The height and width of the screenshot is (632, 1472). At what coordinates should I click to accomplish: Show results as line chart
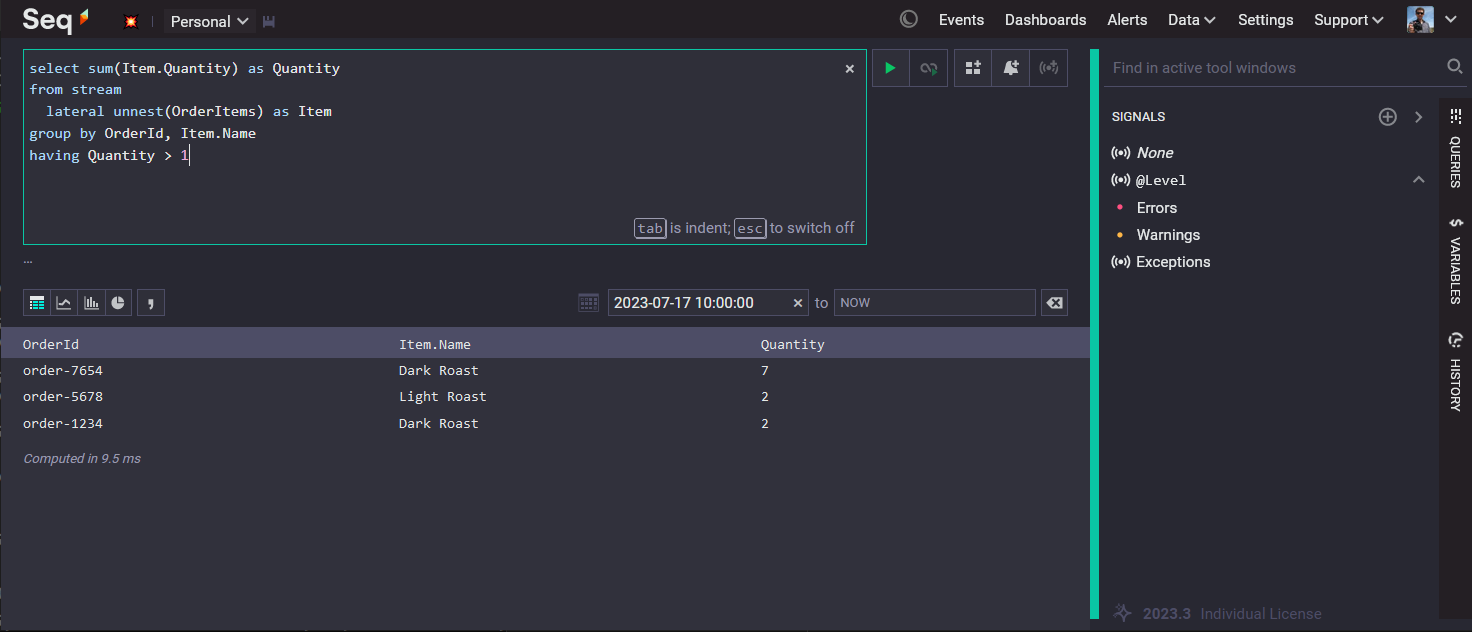(x=64, y=302)
